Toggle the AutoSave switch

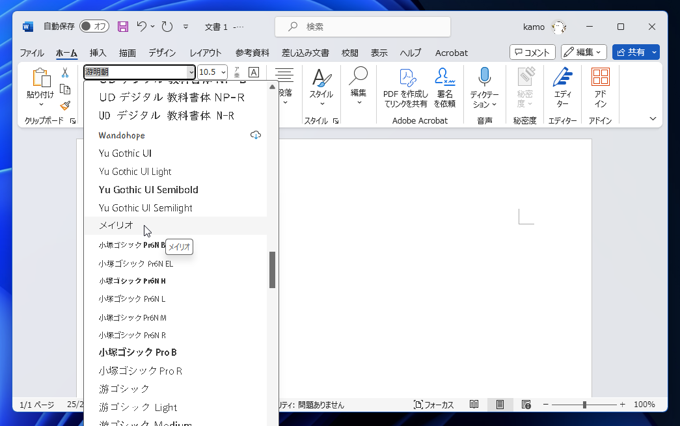point(94,26)
